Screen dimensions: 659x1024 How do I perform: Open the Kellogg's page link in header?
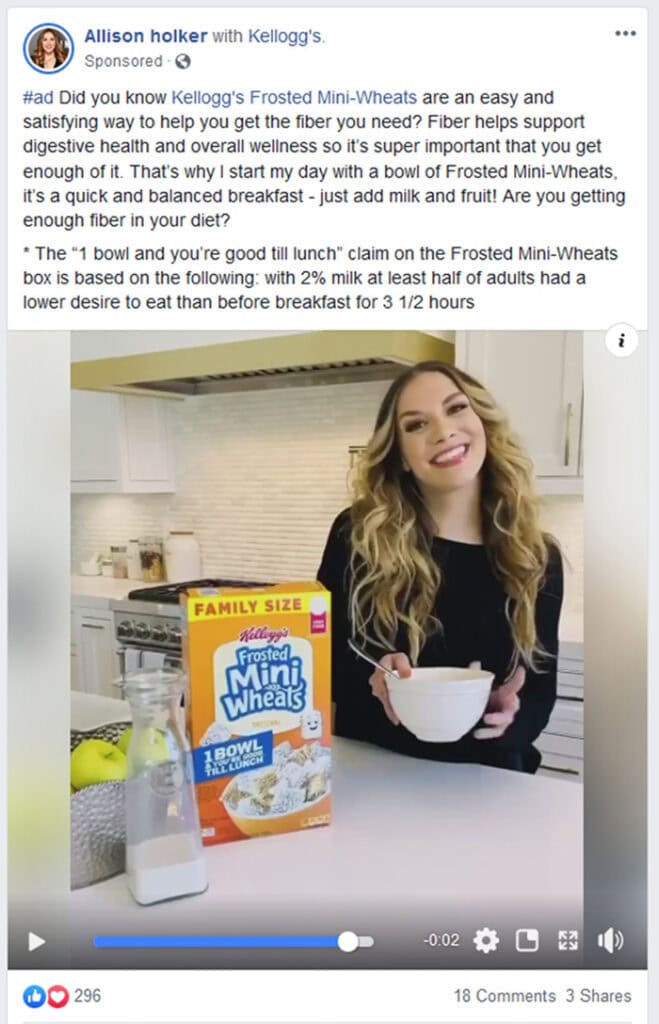[x=285, y=36]
